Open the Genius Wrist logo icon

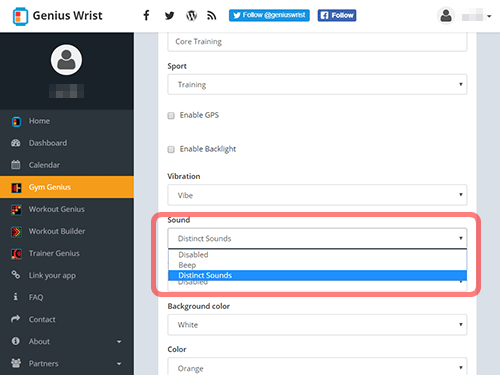tap(20, 16)
